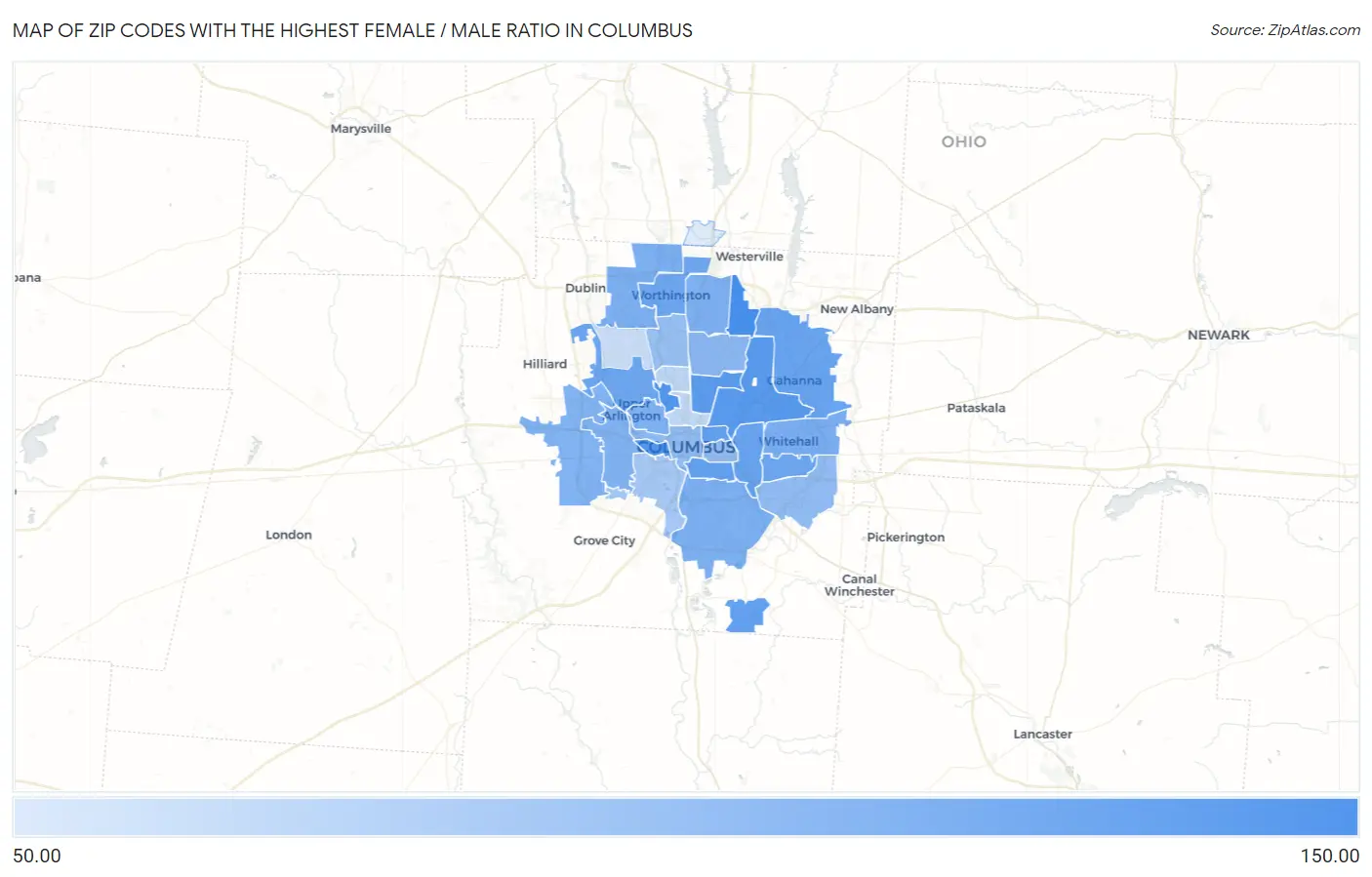Click the Hilliard city label

[545, 364]
